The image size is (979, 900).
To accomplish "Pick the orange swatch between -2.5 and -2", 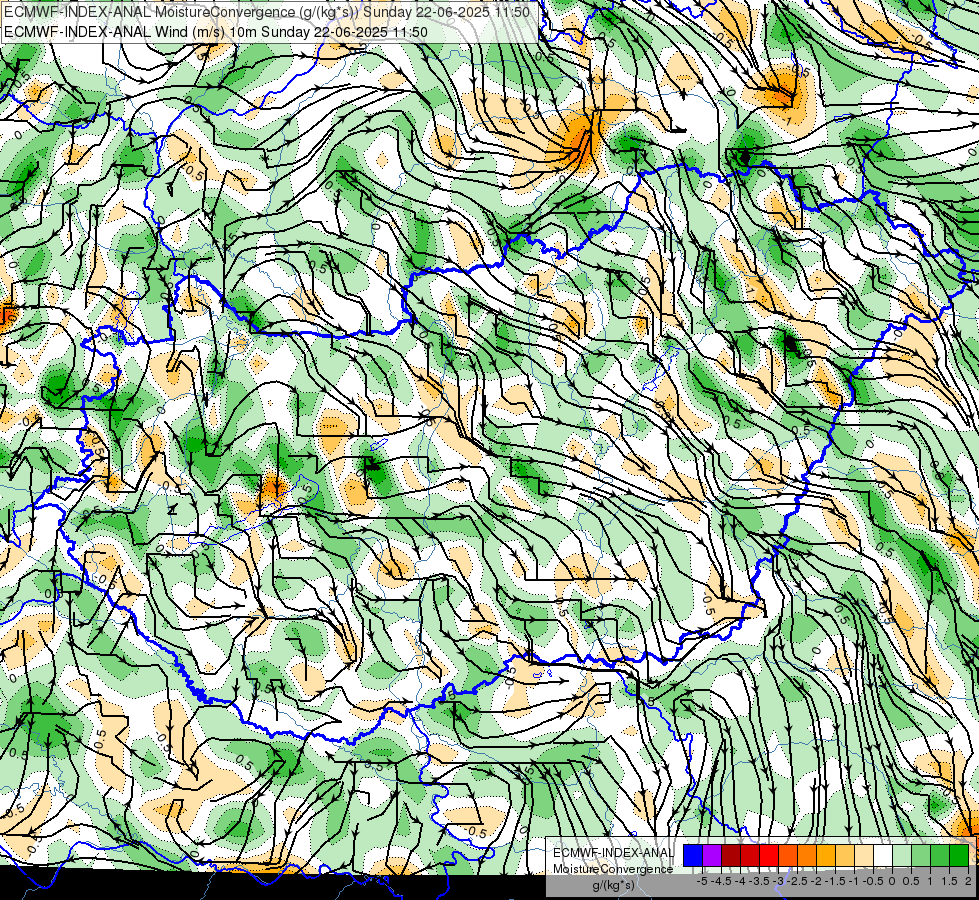I will point(807,856).
